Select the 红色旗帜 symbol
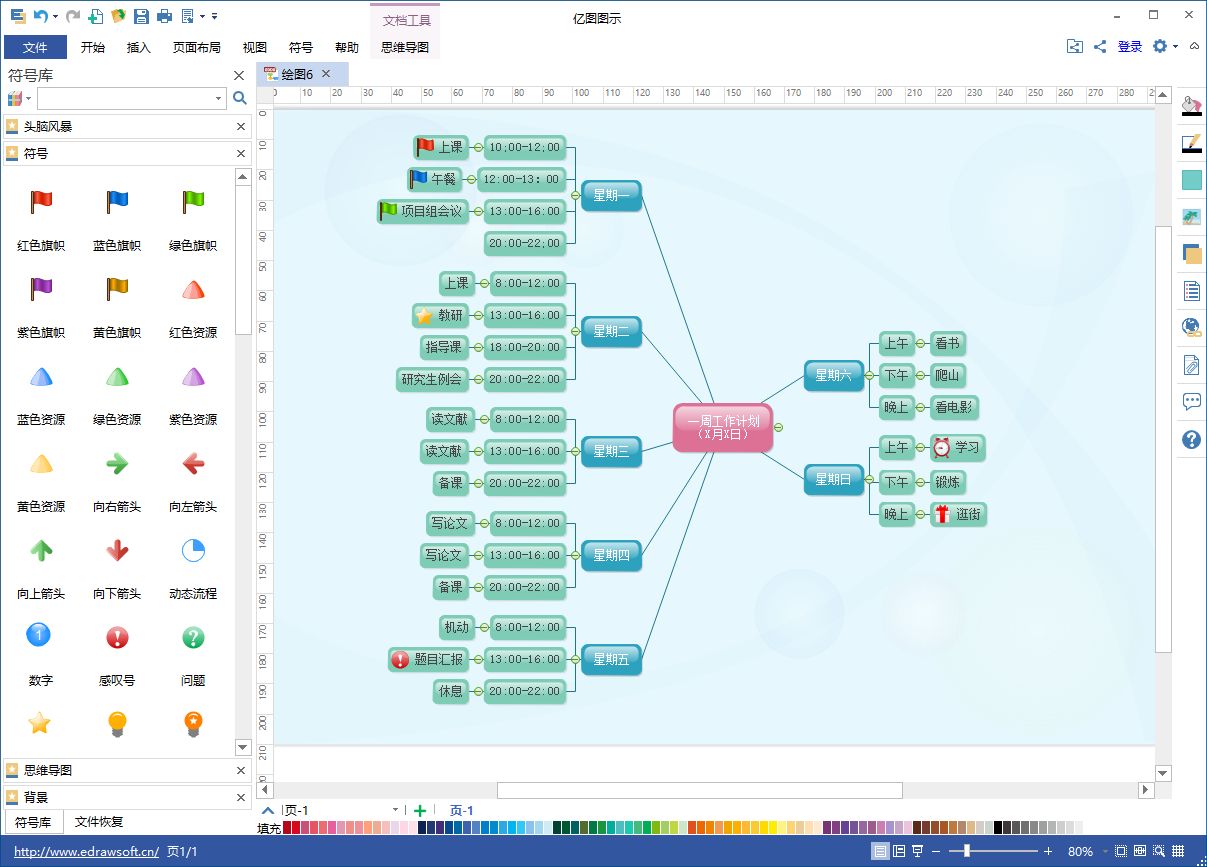Screen dimensions: 1207x867 (41, 203)
